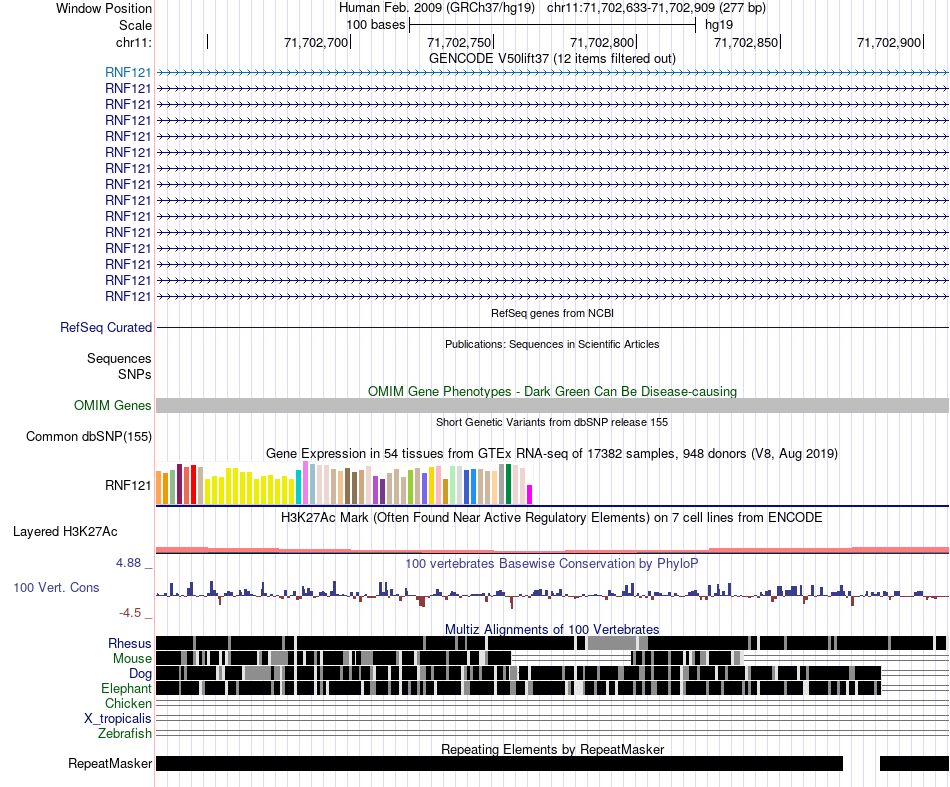Image resolution: width=950 pixels, height=787 pixels.
Task: Click the RepeatMasker side label
Action: 110,763
